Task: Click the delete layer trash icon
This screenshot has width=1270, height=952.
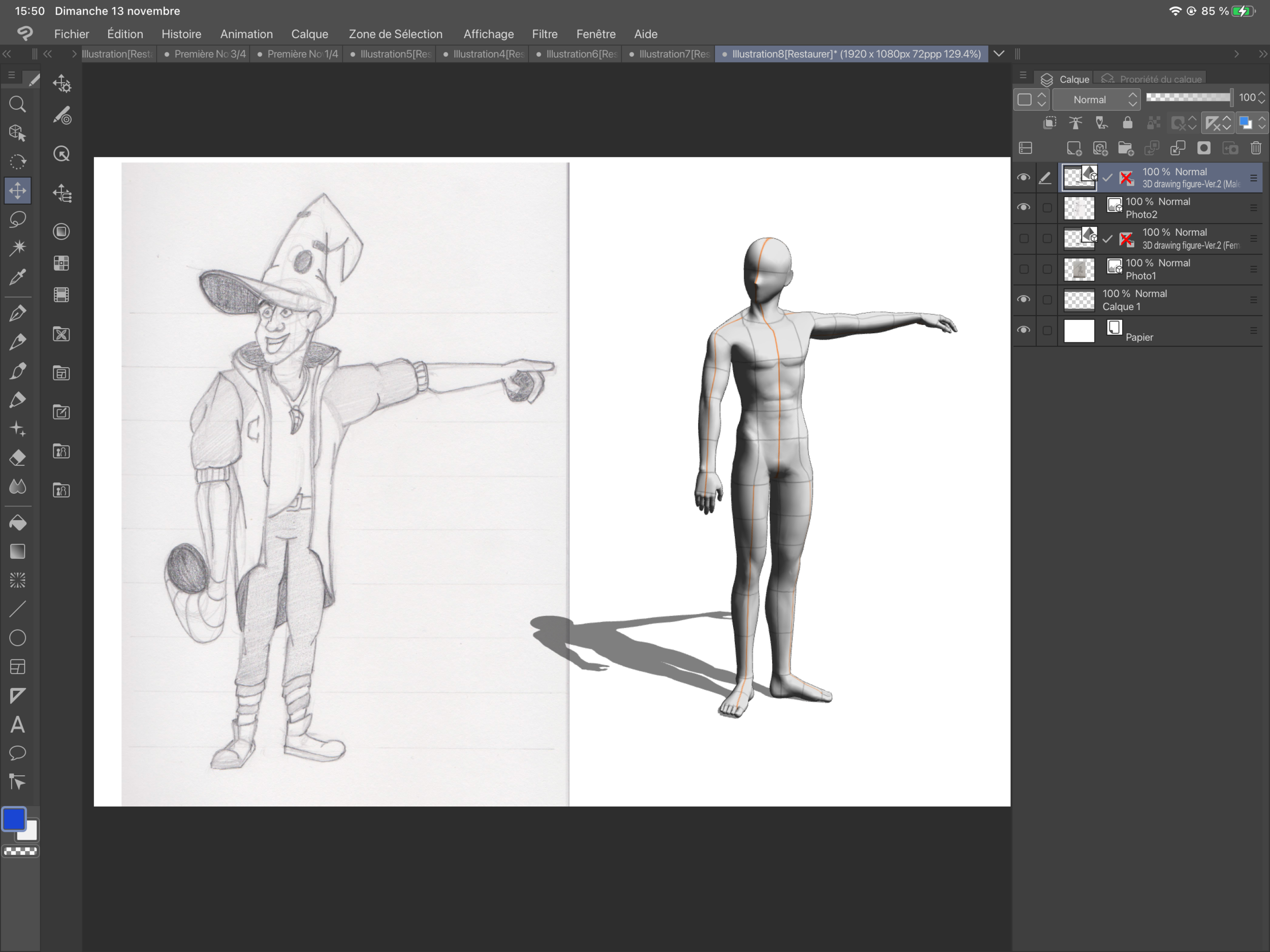Action: 1256,148
